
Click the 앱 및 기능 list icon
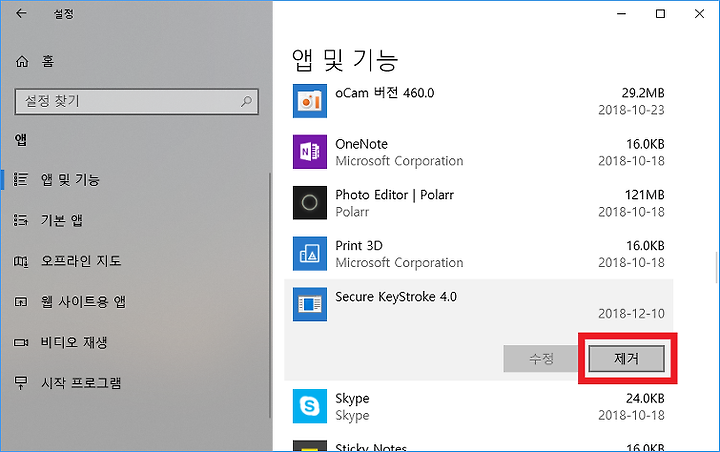21,179
